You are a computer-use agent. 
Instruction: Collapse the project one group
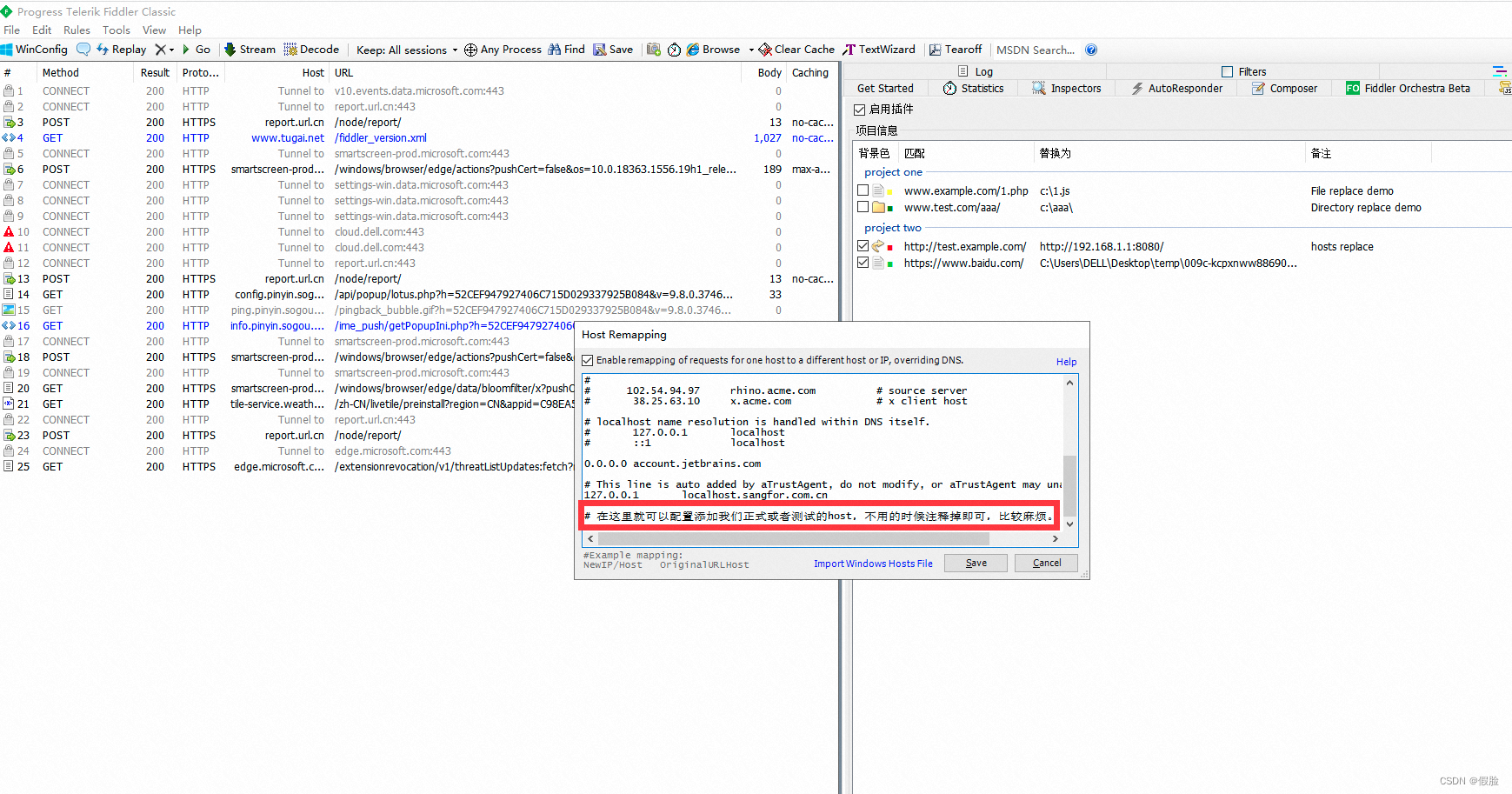click(893, 172)
